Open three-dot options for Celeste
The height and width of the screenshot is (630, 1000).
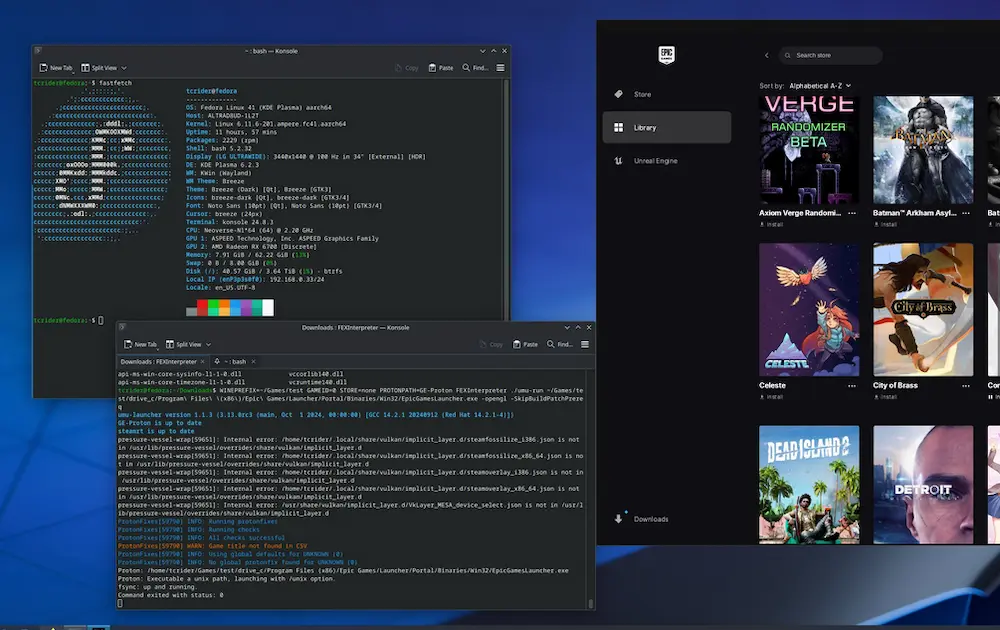point(852,385)
